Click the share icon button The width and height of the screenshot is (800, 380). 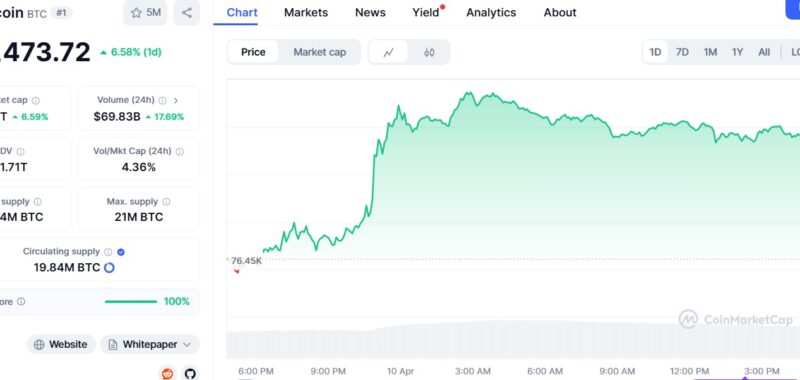(187, 13)
